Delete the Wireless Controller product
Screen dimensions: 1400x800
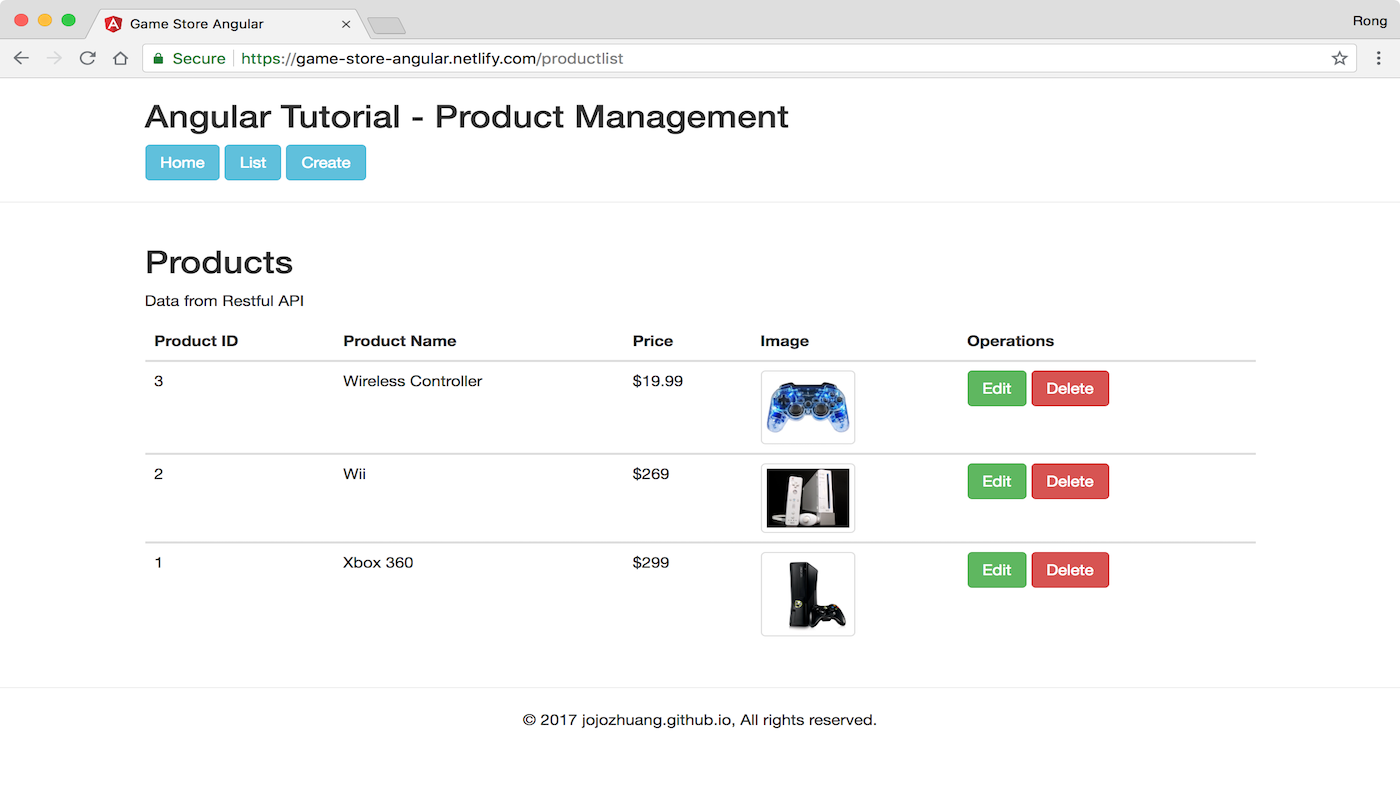coord(1070,388)
